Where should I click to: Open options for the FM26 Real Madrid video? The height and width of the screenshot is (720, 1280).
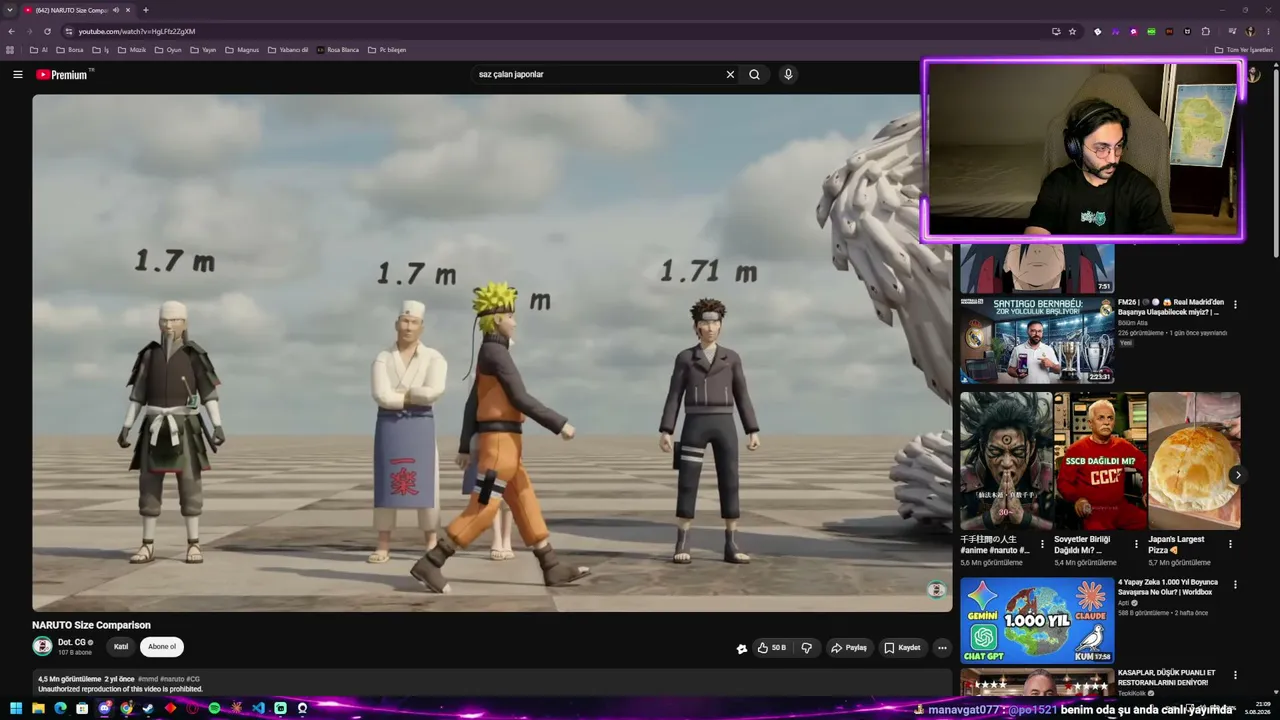pyautogui.click(x=1235, y=304)
